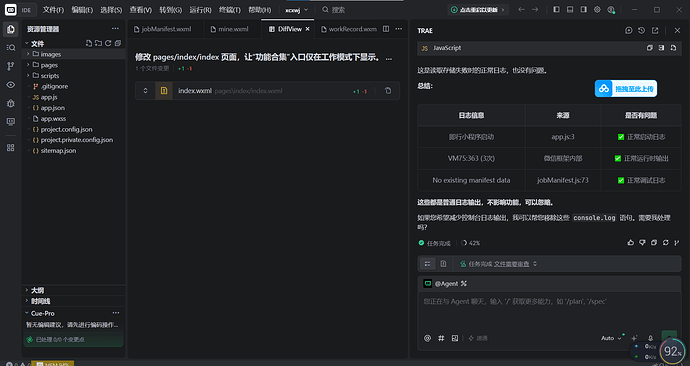The image size is (690, 366).
Task: Click the # reference icon in chat input
Action: pos(441,338)
